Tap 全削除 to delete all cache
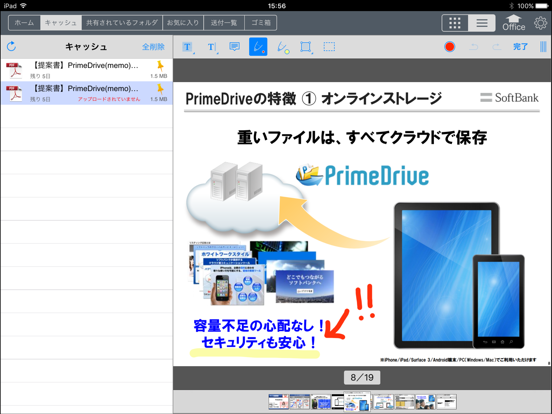The width and height of the screenshot is (552, 414). coord(153,46)
